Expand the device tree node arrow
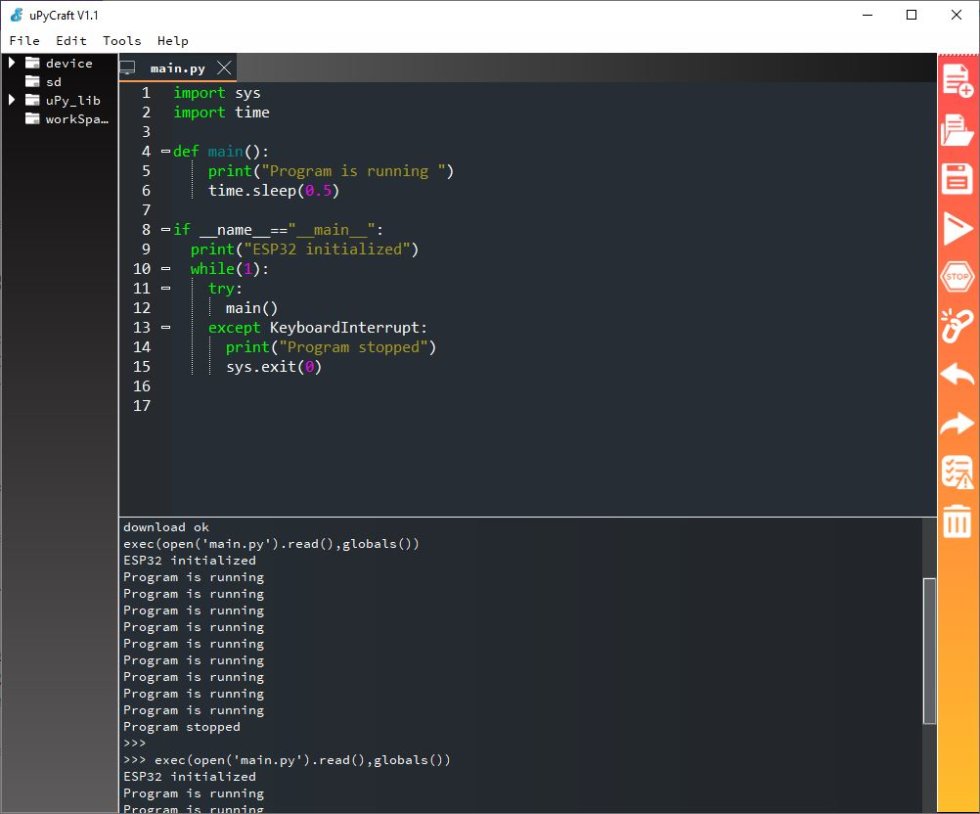Screen dimensions: 980x814 [x=11, y=63]
